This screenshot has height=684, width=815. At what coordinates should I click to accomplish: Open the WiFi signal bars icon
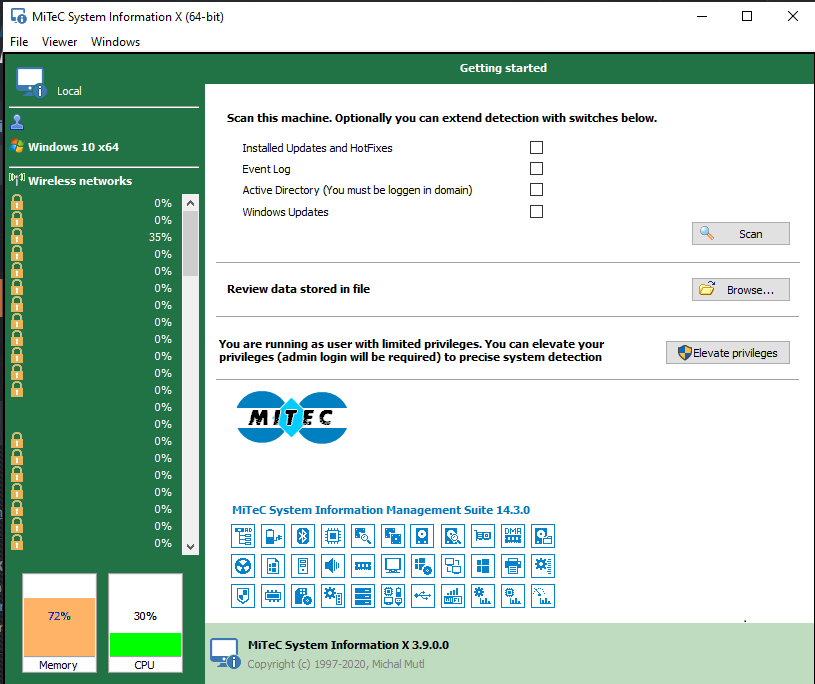453,596
